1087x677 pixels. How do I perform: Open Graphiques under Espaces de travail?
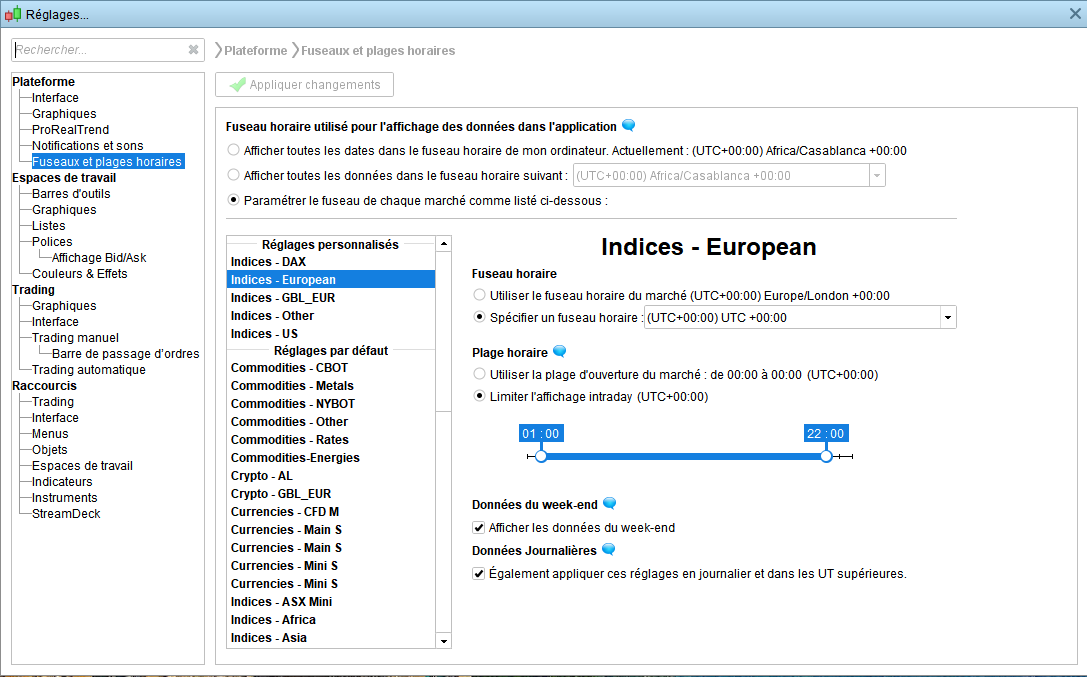coord(64,209)
